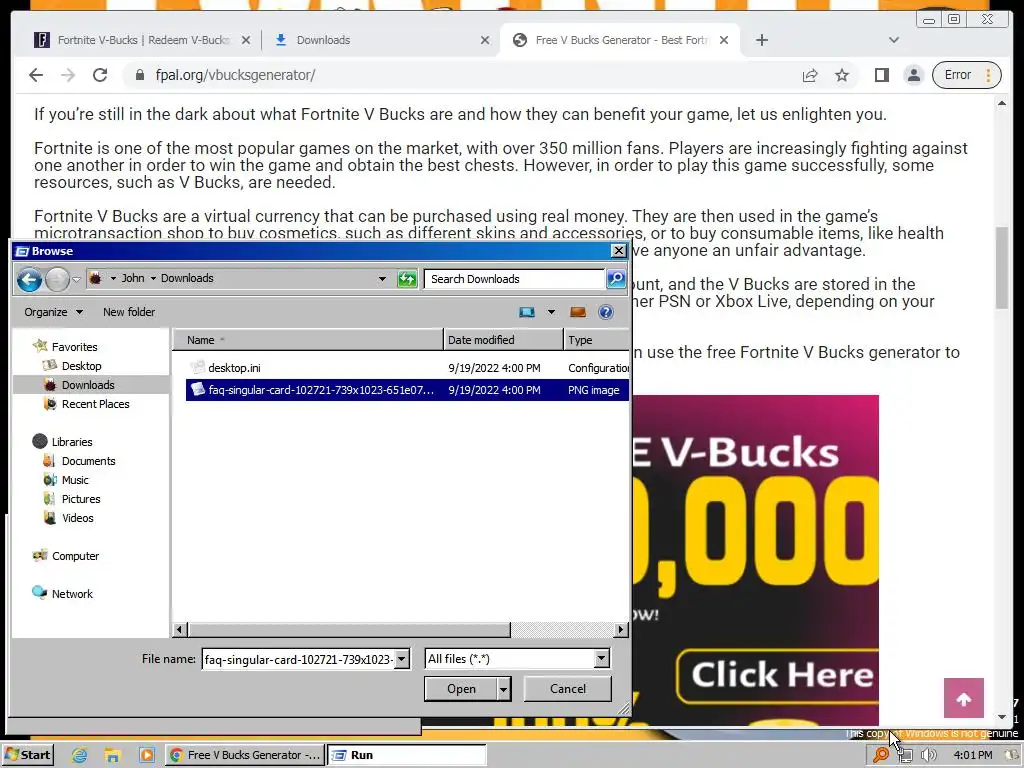Click the Search Downloads magnifier icon
1024x768 pixels.
[x=616, y=279]
